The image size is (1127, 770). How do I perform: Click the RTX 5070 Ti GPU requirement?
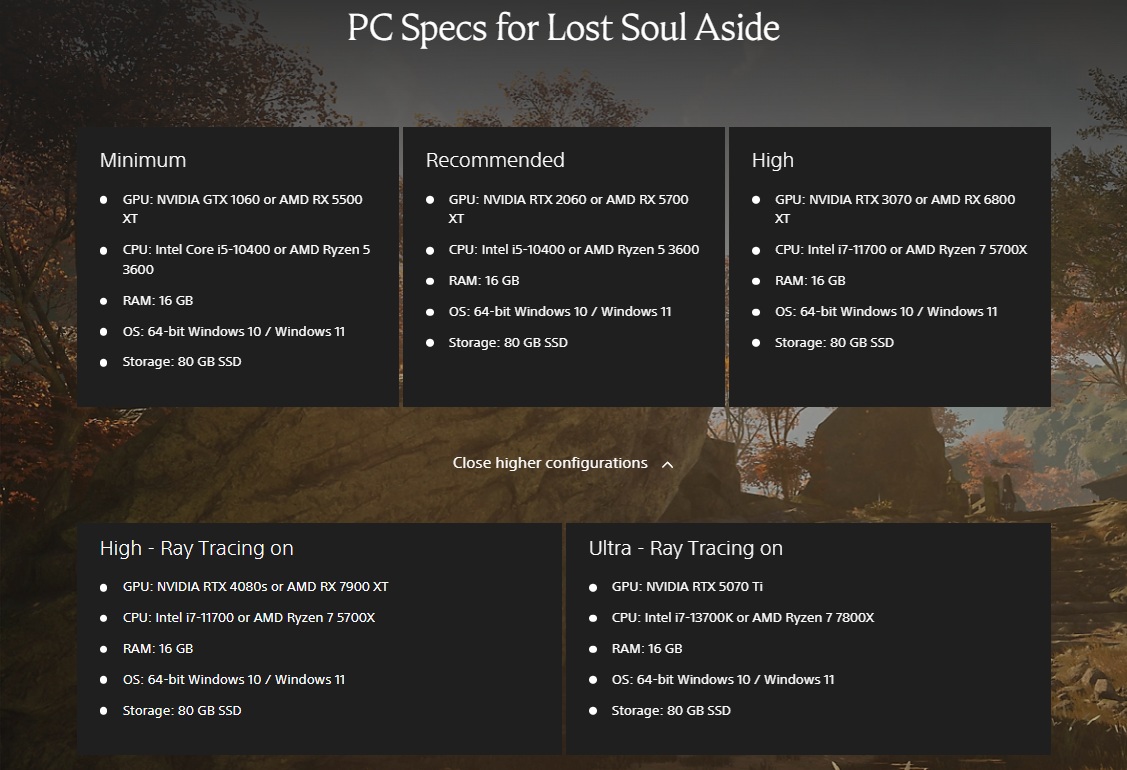(687, 587)
